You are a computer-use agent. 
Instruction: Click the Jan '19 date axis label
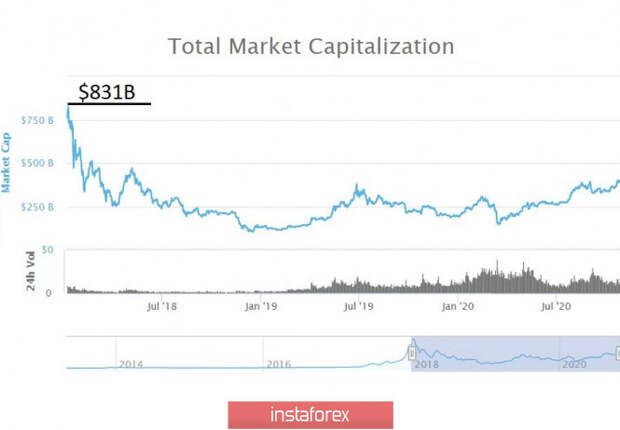point(261,306)
